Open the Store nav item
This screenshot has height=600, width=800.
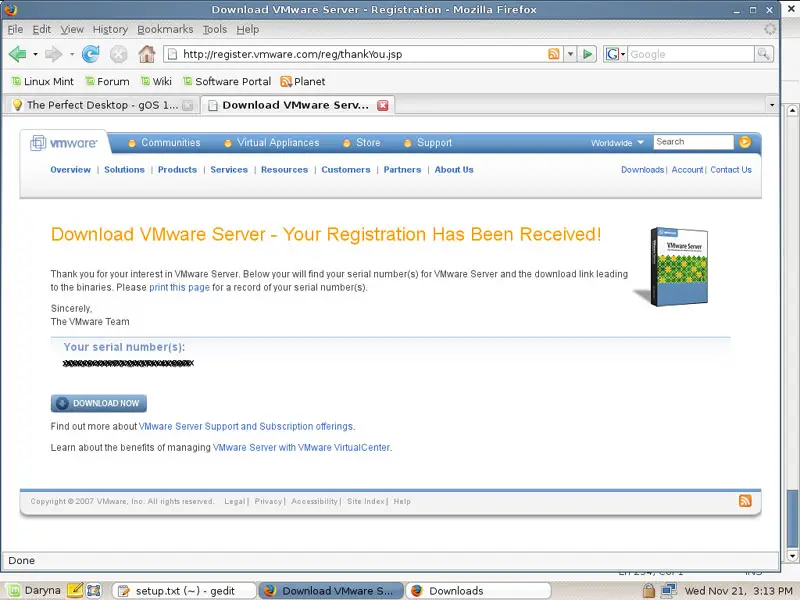[362, 143]
